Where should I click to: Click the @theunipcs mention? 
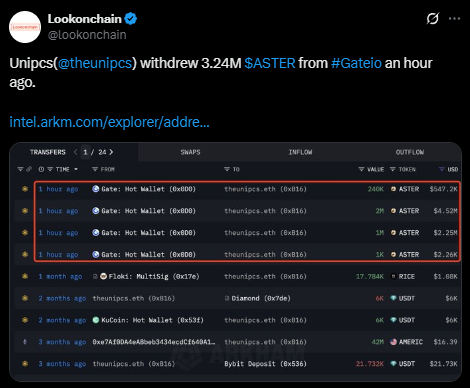95,63
